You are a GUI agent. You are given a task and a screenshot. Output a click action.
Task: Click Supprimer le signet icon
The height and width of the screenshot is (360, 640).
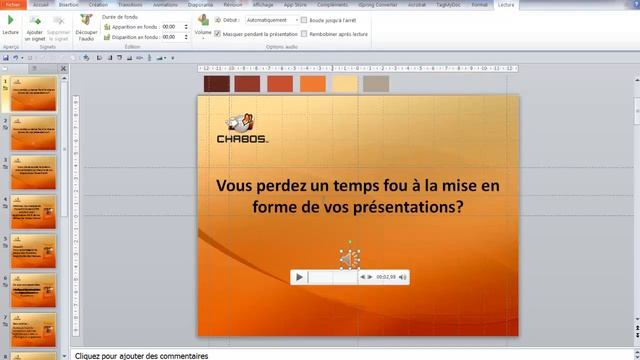[x=58, y=20]
